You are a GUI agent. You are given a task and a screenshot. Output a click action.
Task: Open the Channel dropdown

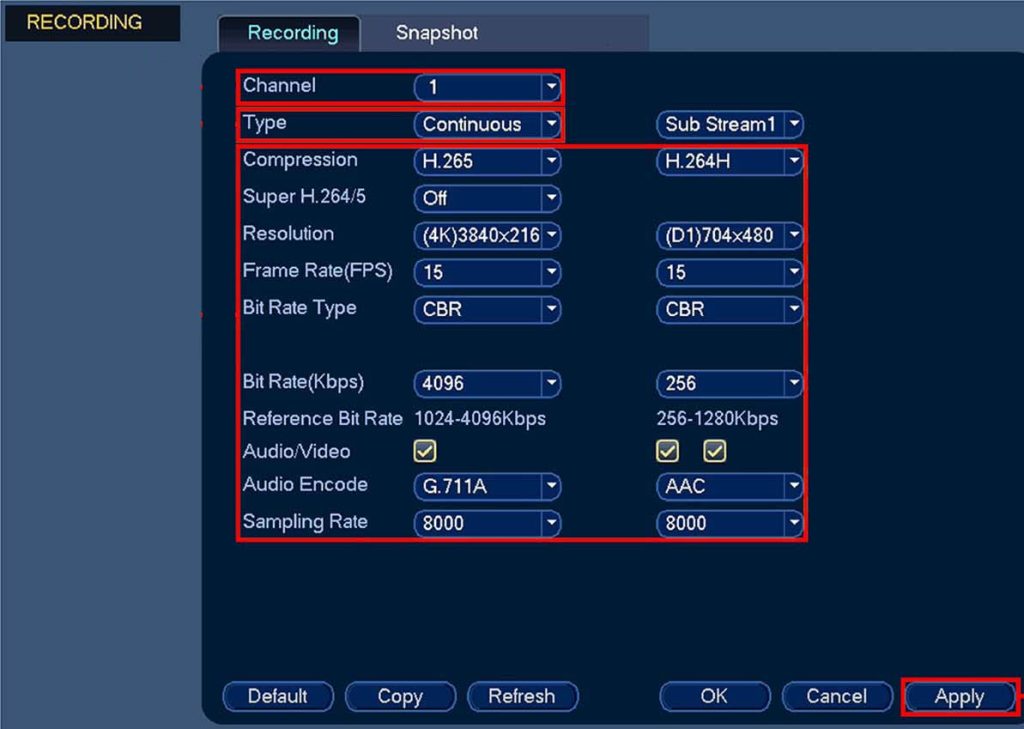point(487,87)
